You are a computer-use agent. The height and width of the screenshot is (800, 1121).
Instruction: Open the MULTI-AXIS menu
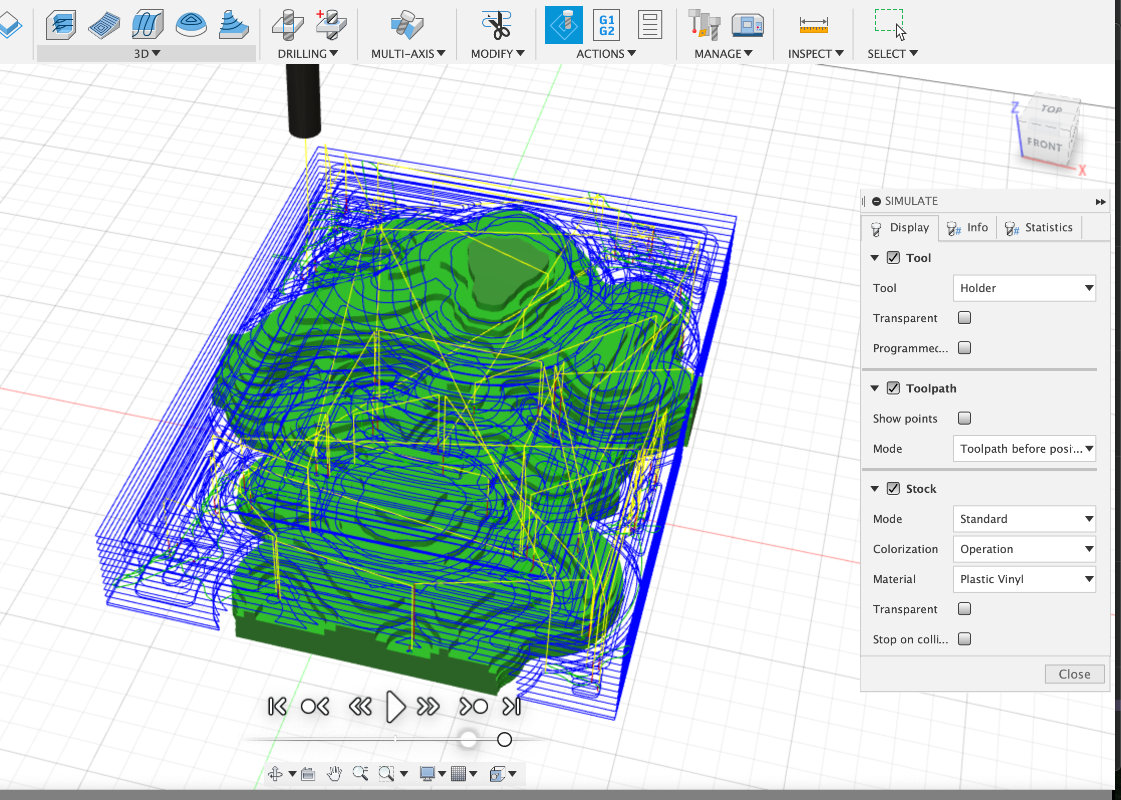(408, 54)
